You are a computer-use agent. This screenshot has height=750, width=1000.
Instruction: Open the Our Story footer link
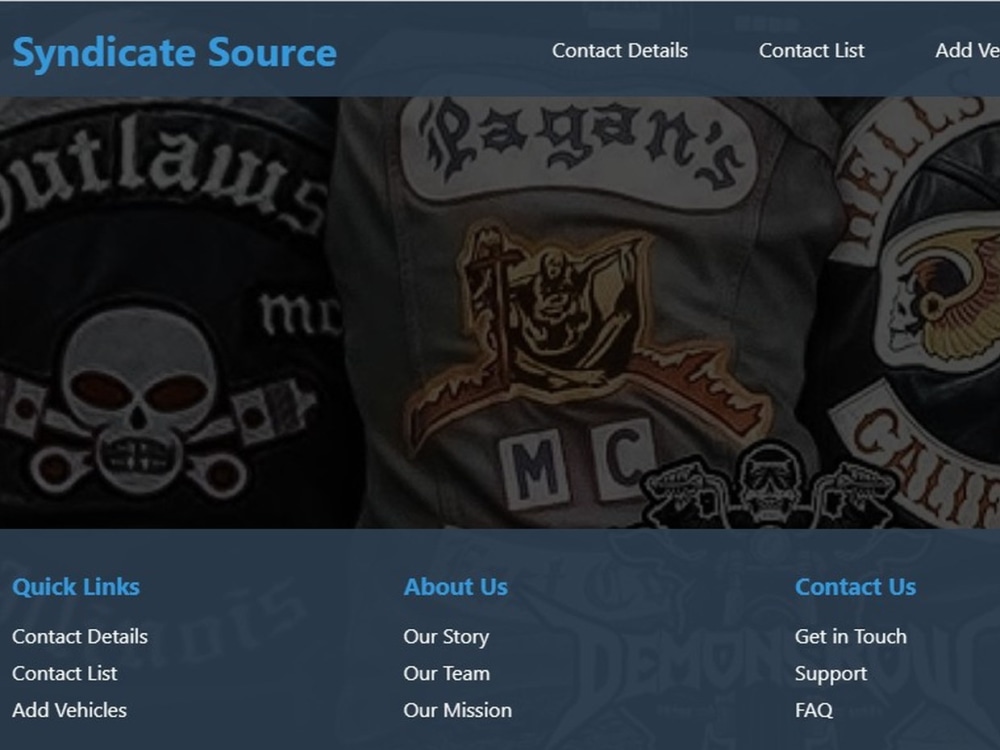pos(446,636)
